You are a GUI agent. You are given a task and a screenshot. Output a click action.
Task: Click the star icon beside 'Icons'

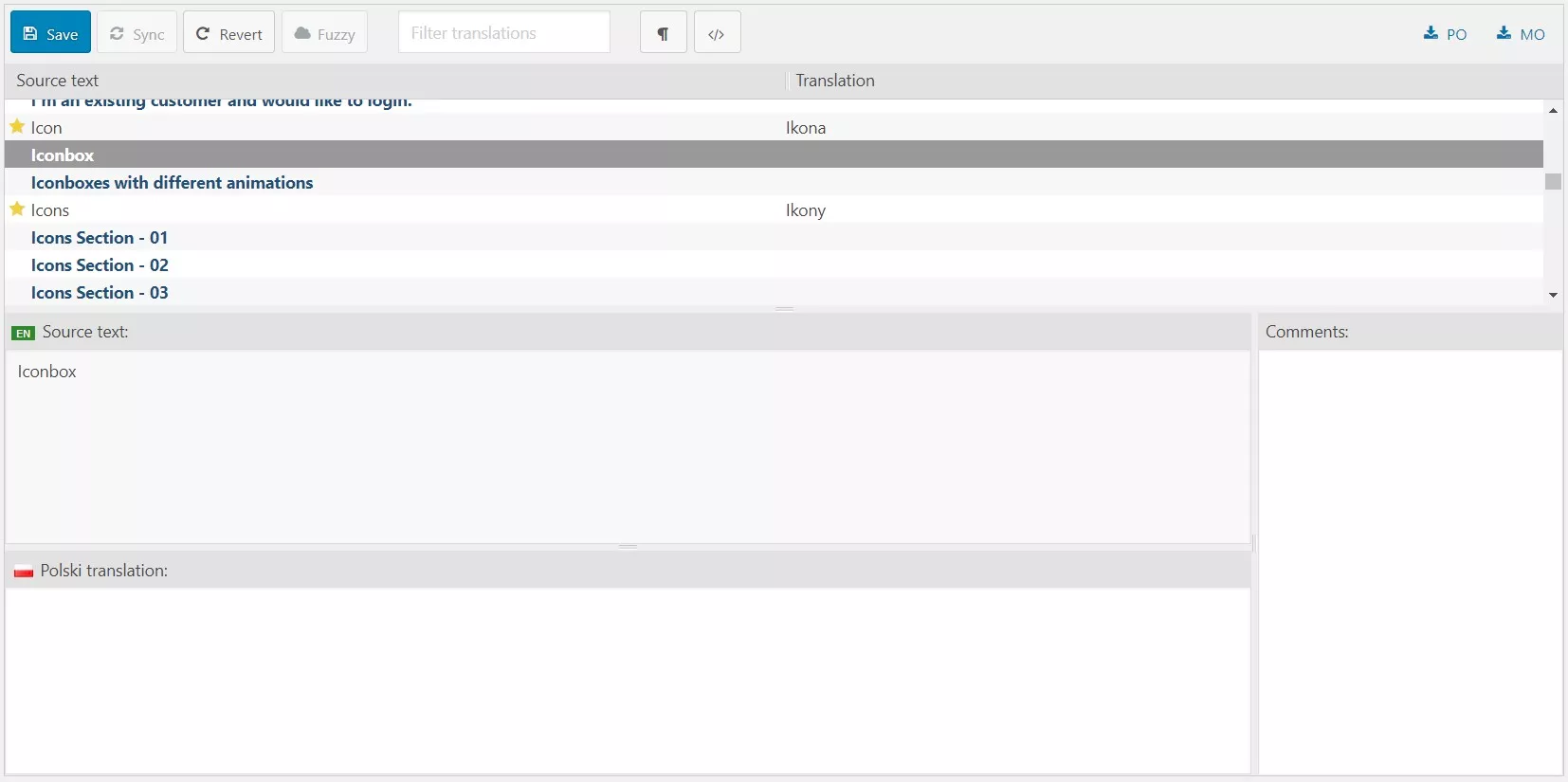[x=17, y=209]
